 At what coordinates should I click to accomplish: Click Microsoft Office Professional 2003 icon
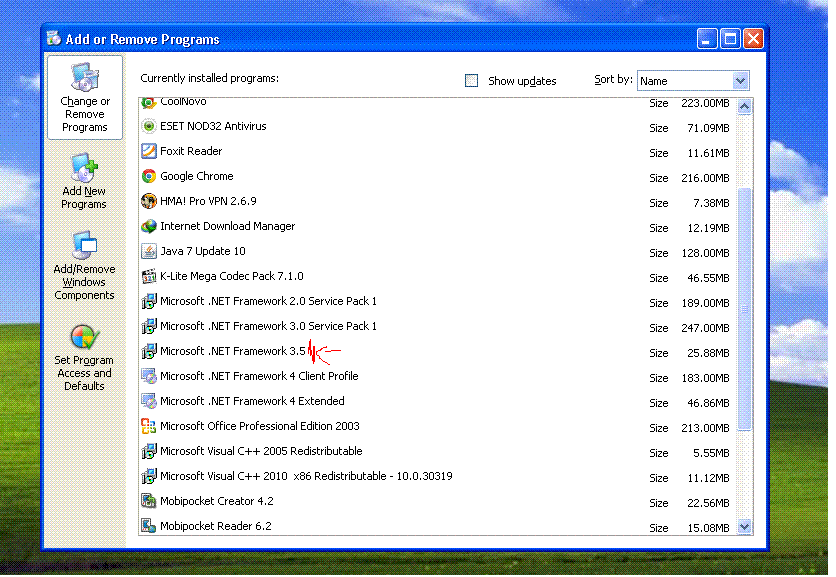(x=149, y=426)
